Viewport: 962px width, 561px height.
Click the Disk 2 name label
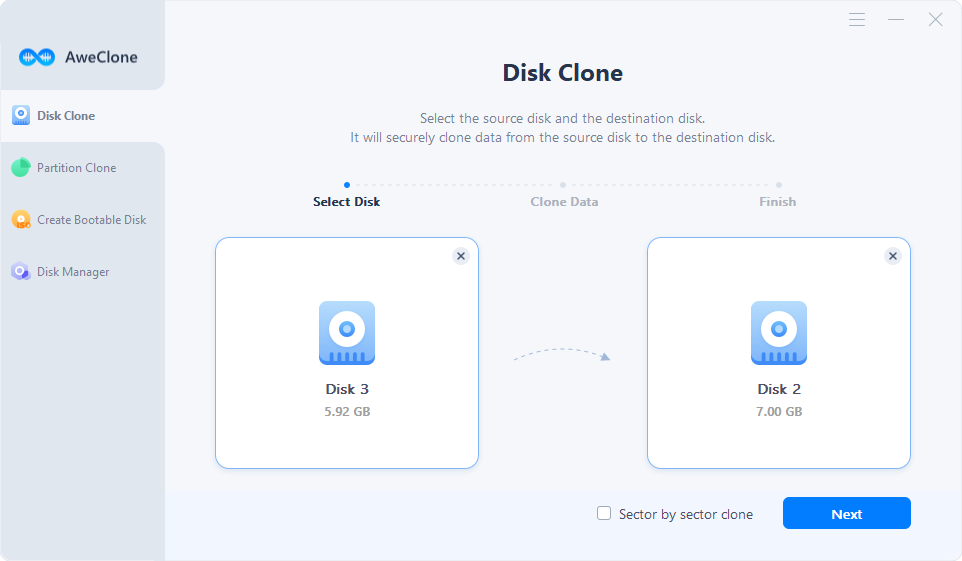779,389
